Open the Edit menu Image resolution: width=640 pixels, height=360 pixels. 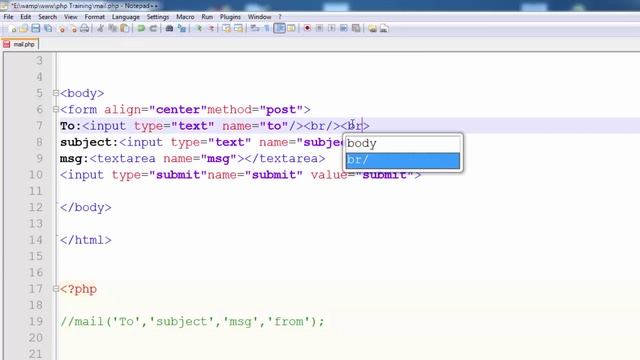point(26,17)
